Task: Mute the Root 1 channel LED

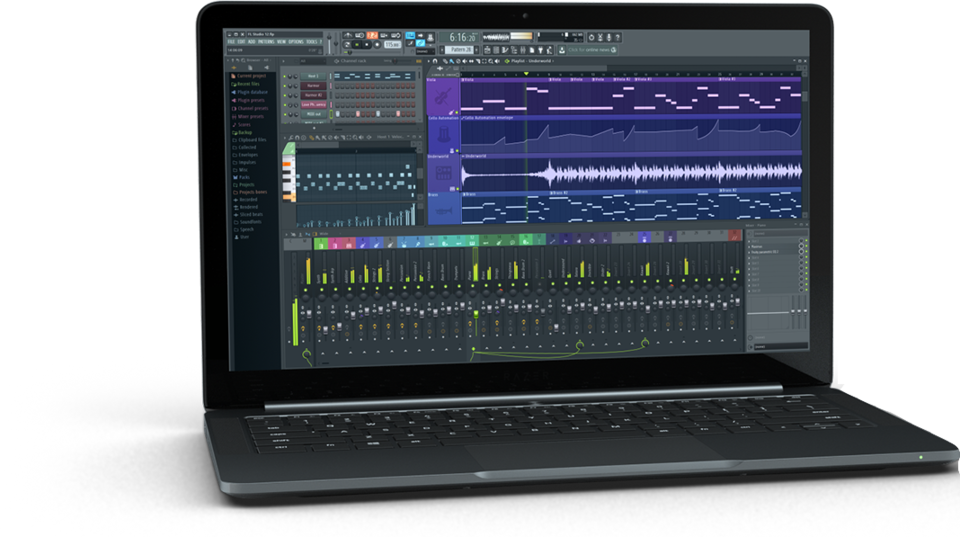Action: point(285,77)
